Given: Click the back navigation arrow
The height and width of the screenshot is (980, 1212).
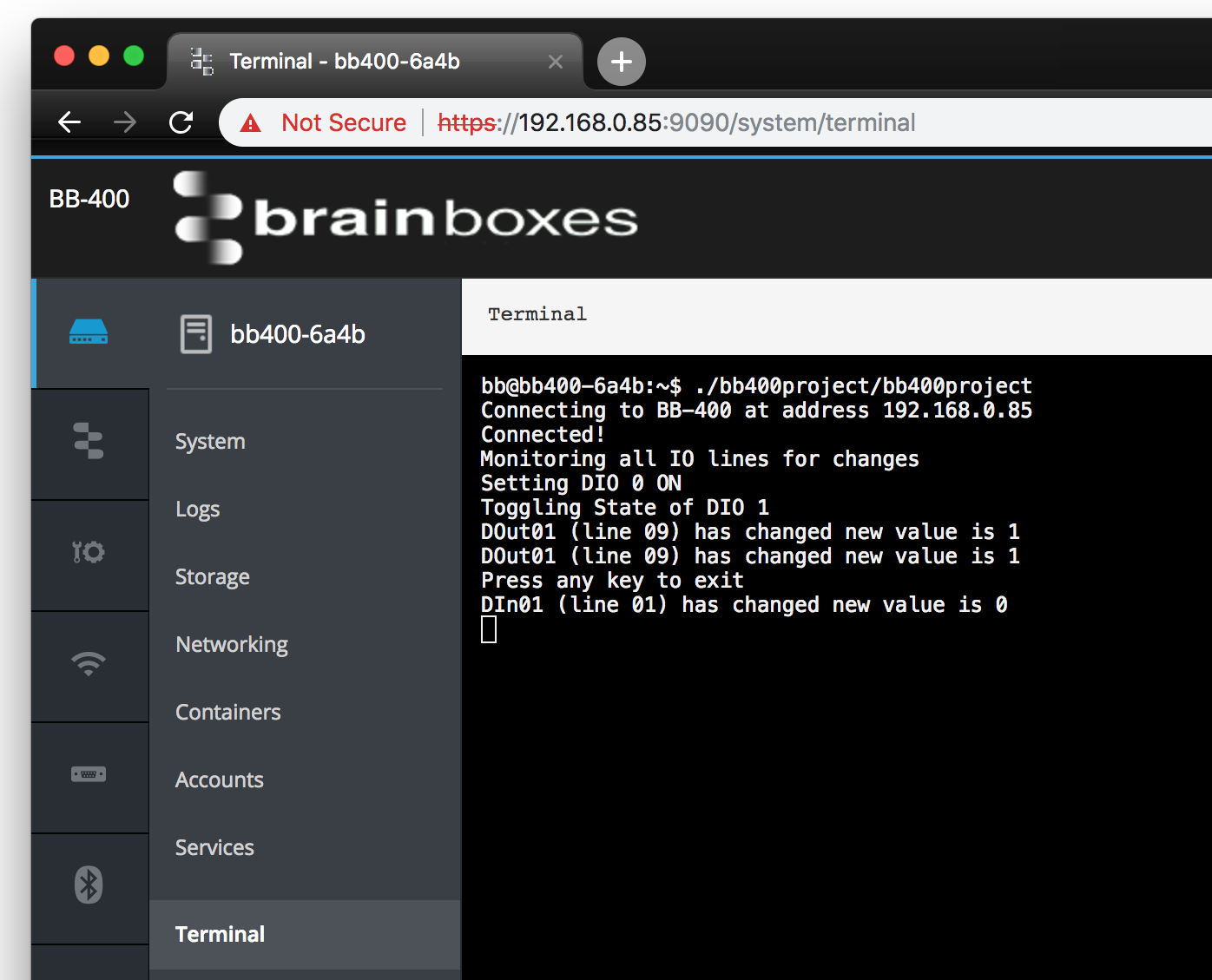Looking at the screenshot, I should (x=69, y=122).
